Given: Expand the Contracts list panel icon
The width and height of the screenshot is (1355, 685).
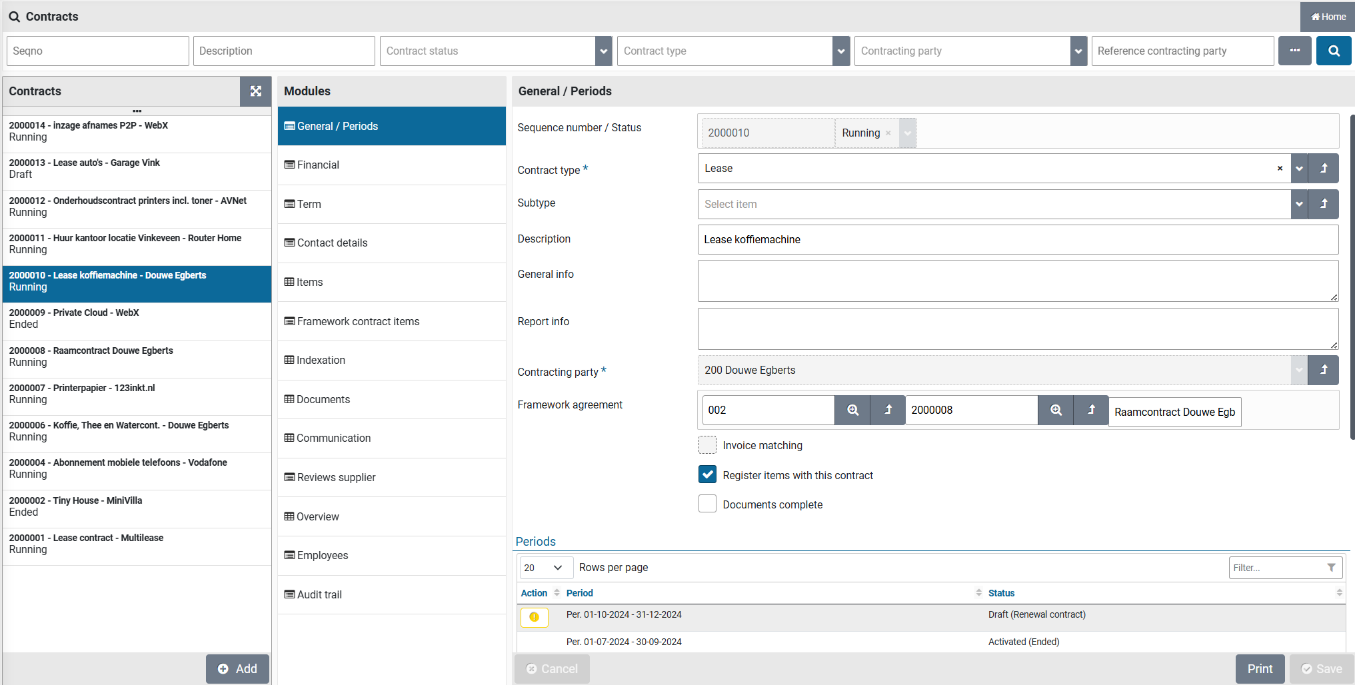Looking at the screenshot, I should 256,91.
